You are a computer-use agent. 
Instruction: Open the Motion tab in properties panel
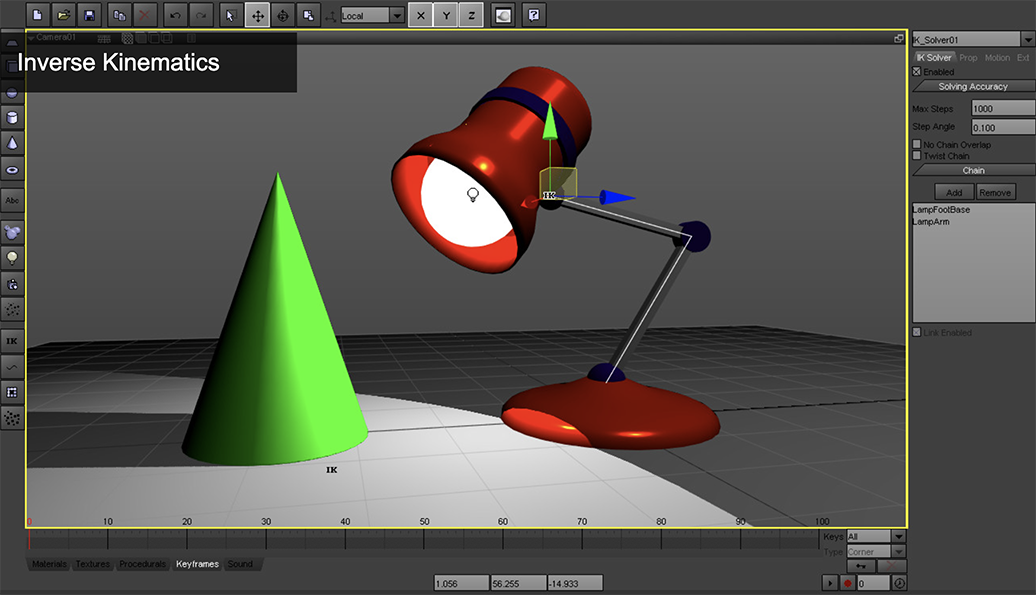coord(997,58)
